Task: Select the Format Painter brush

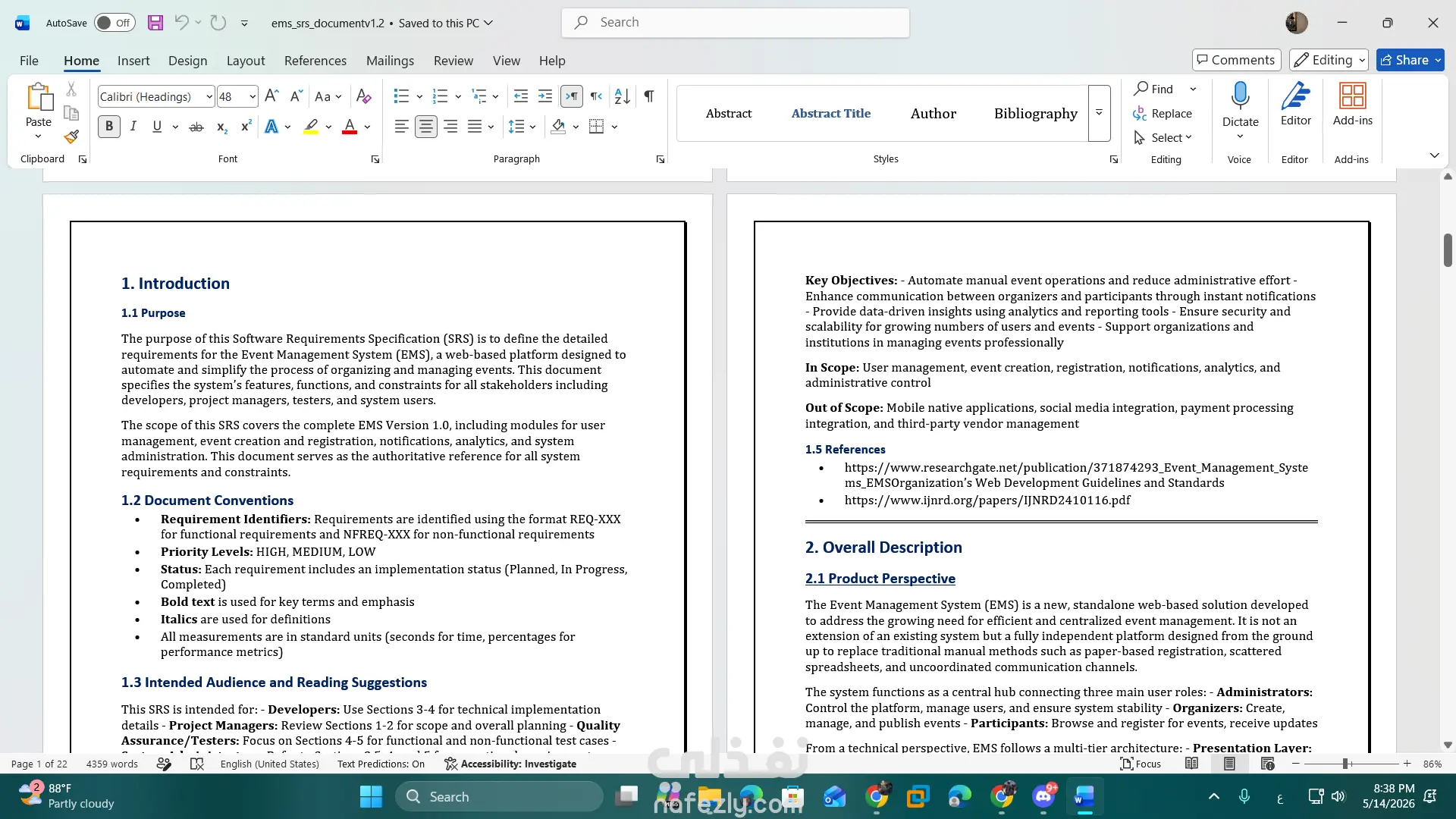Action: tap(71, 137)
